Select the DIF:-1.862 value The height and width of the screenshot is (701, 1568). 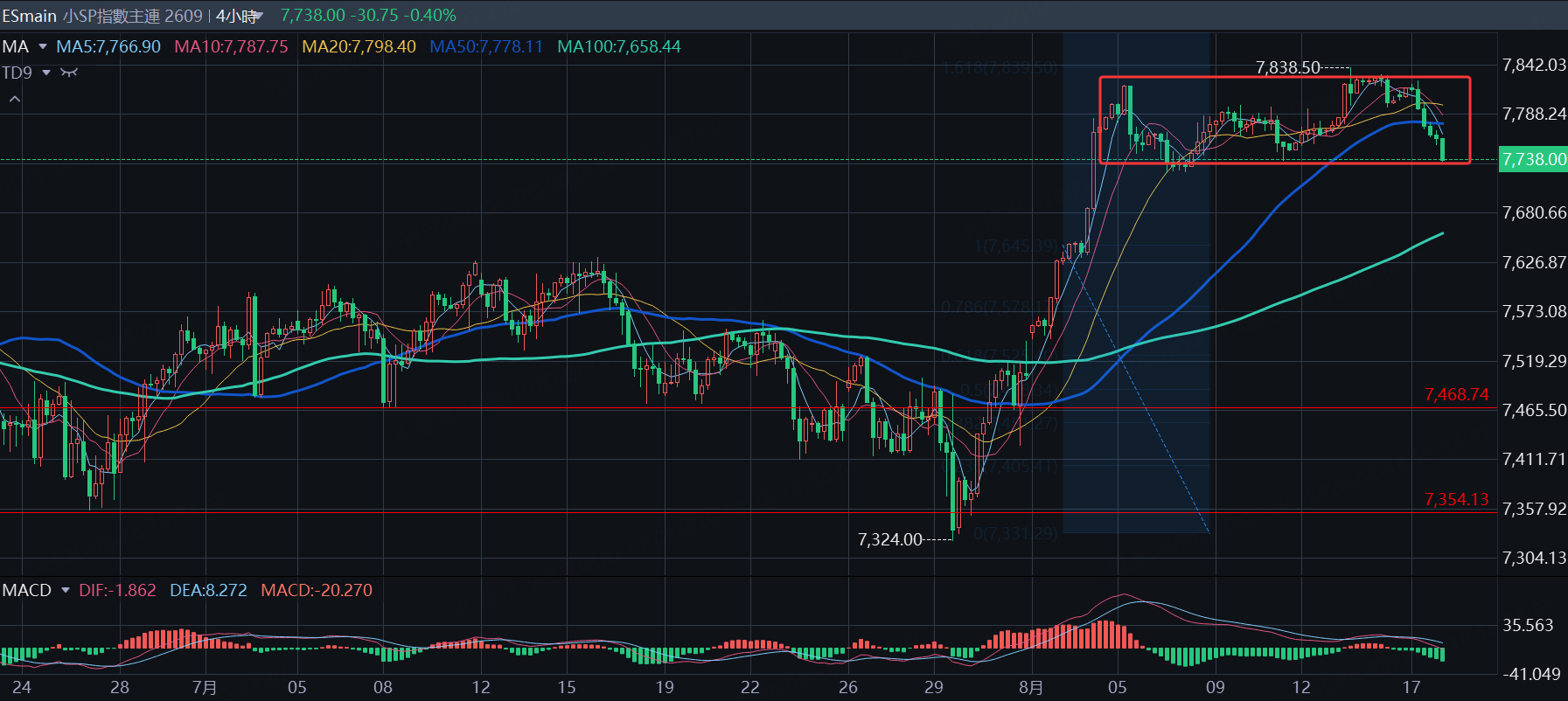(x=117, y=591)
